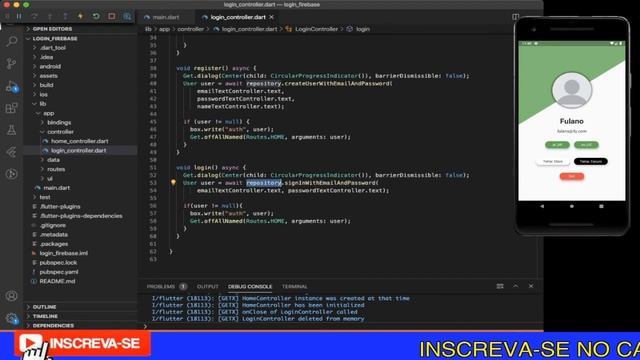Tap the emulator's Android back button
Screen dimensions: 640x360
coord(542,207)
